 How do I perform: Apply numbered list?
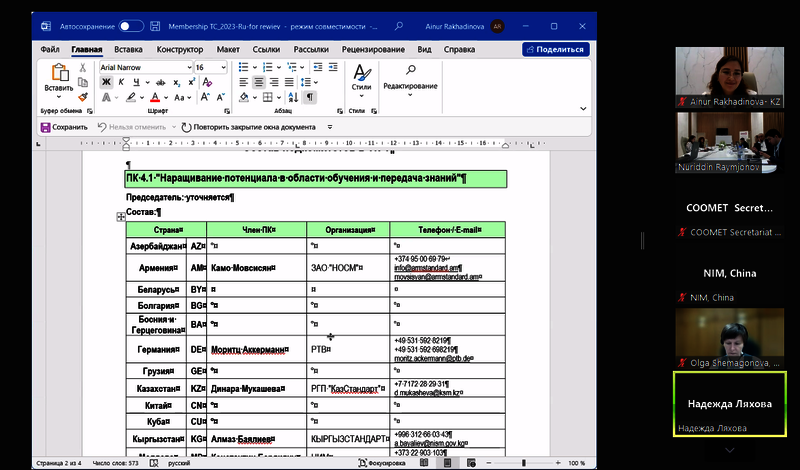268,67
